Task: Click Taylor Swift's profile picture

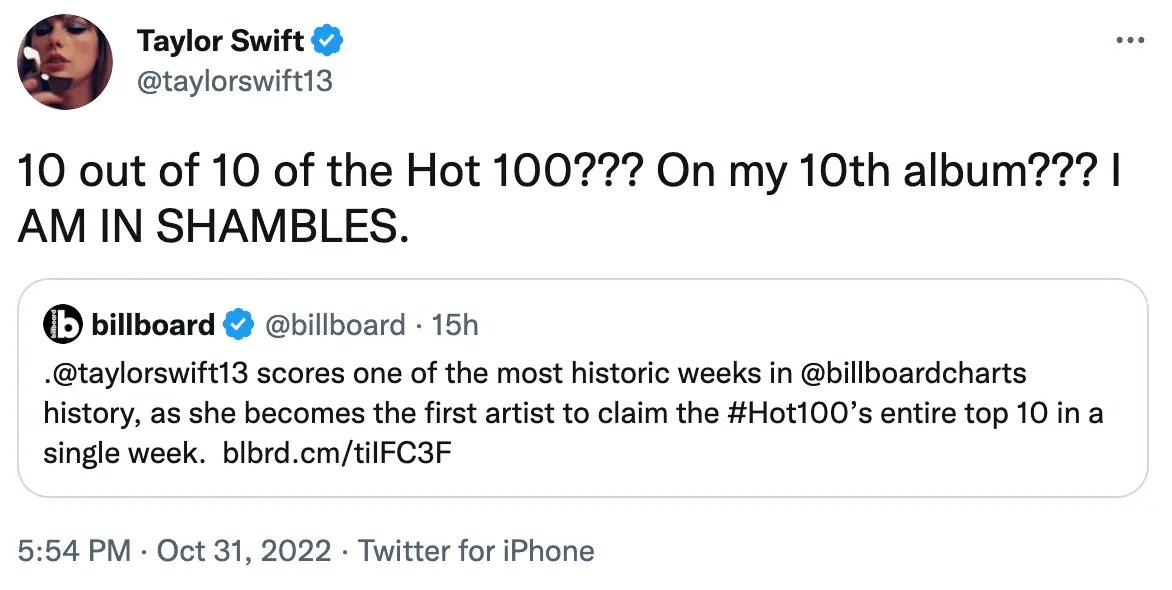Action: coord(65,62)
